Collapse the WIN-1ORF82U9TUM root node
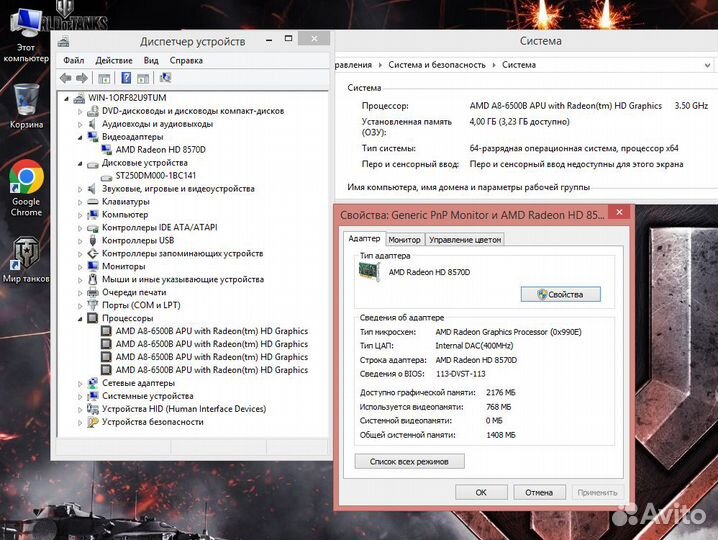The width and height of the screenshot is (718, 540). coord(67,98)
